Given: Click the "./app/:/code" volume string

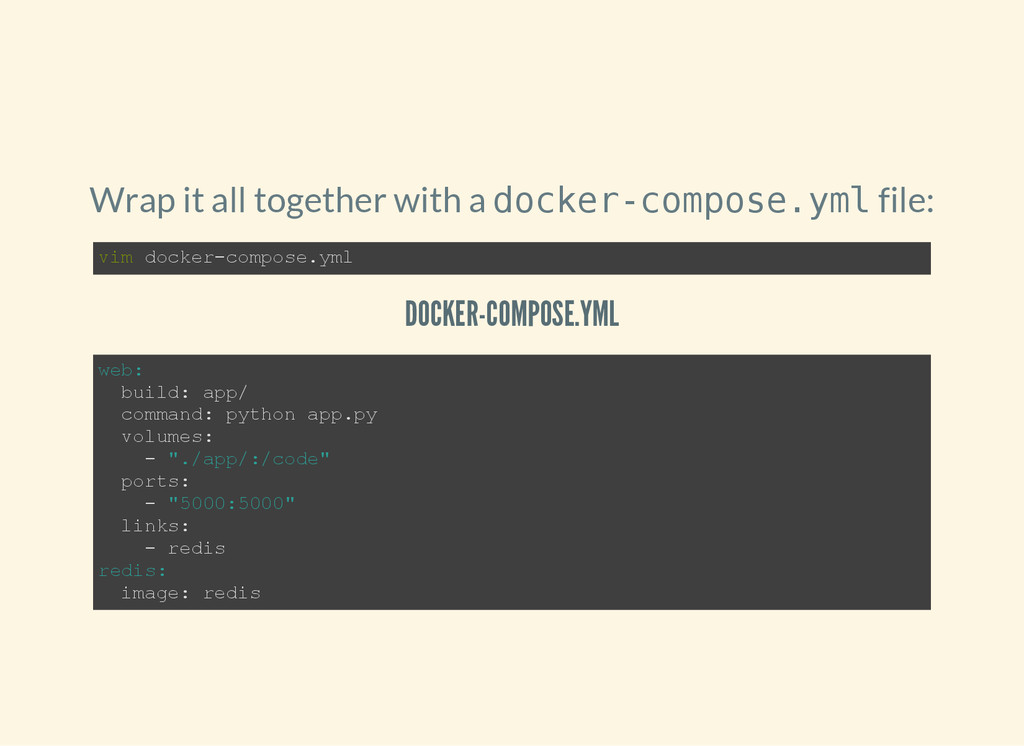Looking at the screenshot, I should (x=249, y=459).
